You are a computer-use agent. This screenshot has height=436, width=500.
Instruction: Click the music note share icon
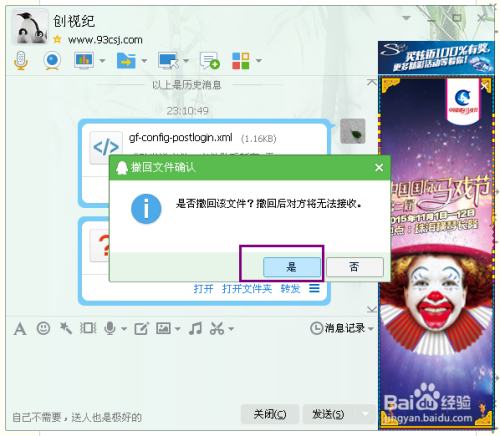pos(195,328)
